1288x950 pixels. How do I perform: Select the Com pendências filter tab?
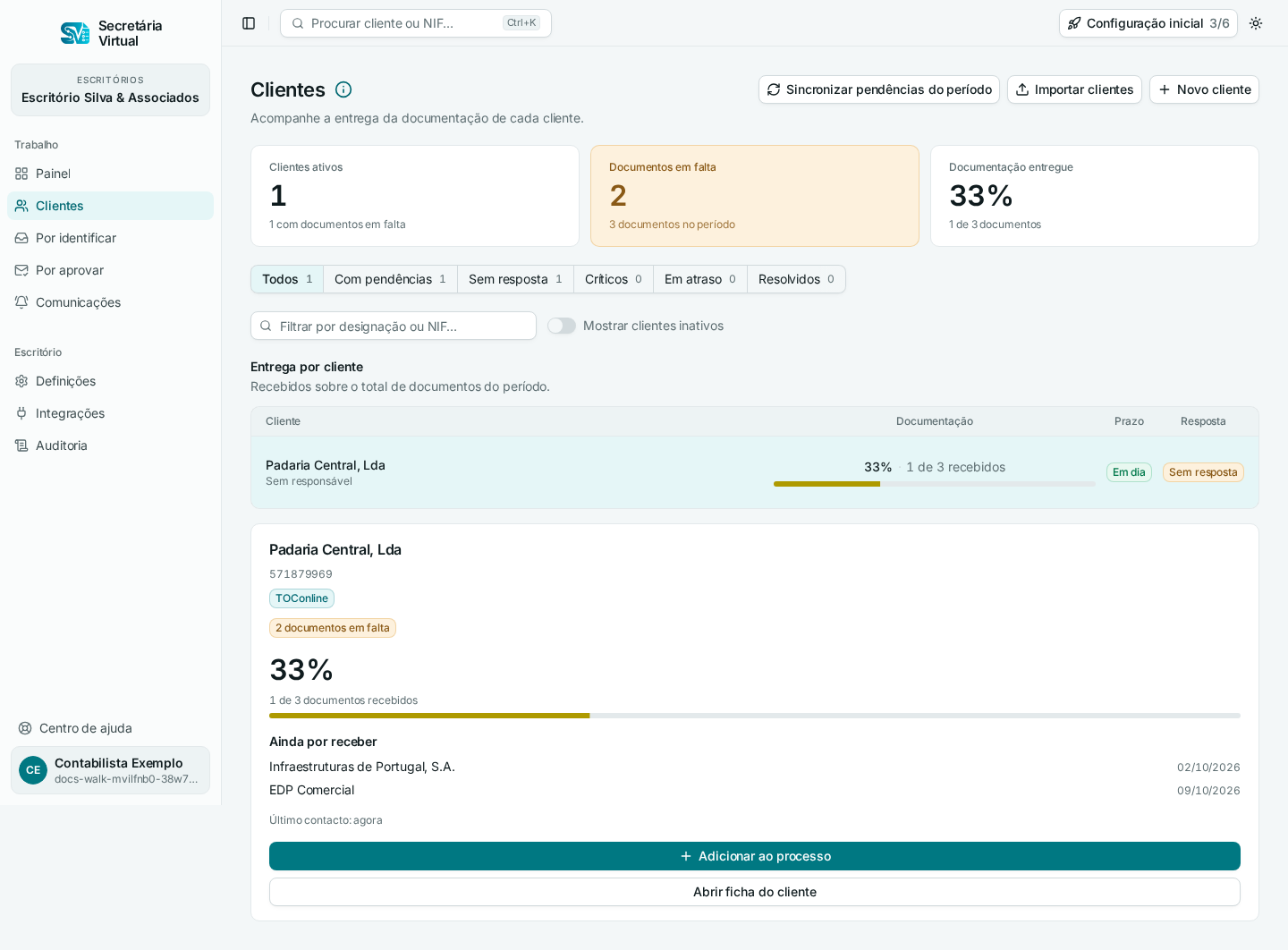(x=390, y=279)
